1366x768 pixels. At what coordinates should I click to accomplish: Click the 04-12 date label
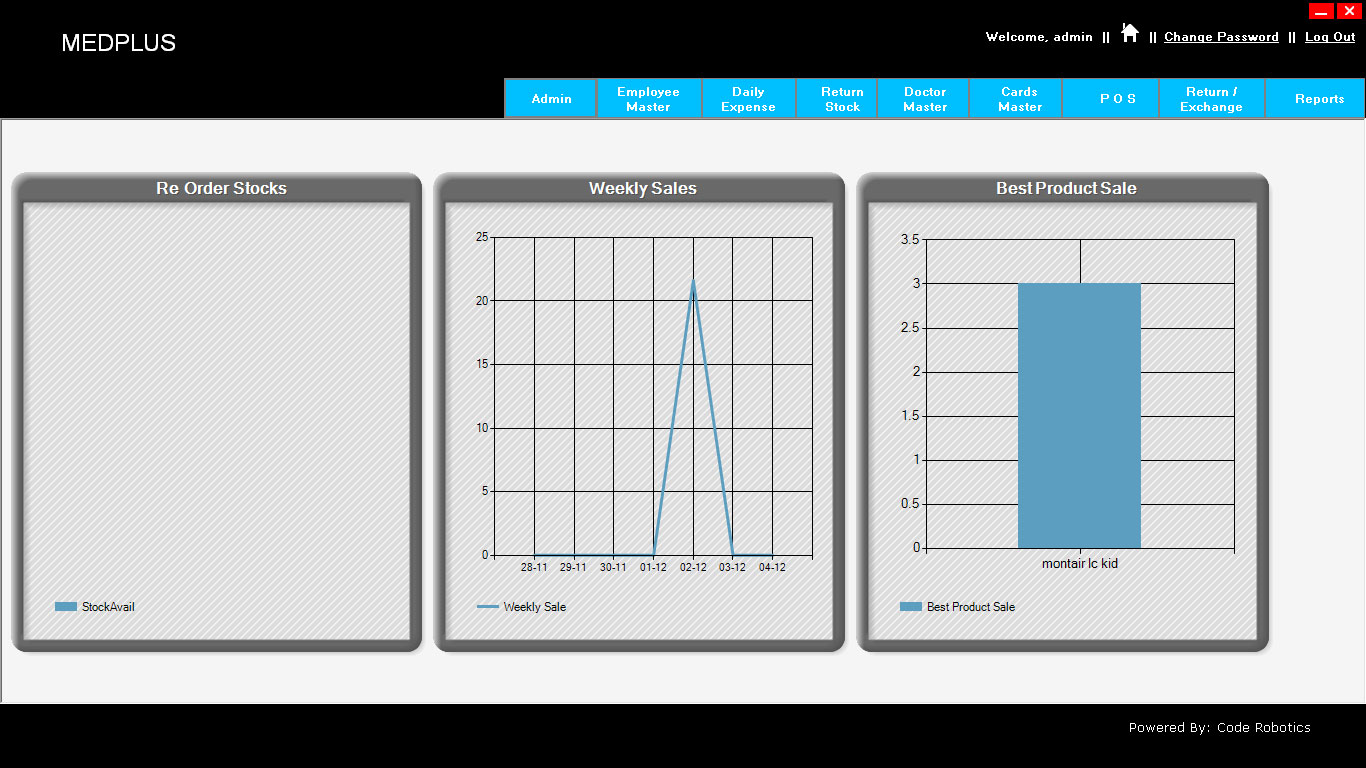(772, 568)
